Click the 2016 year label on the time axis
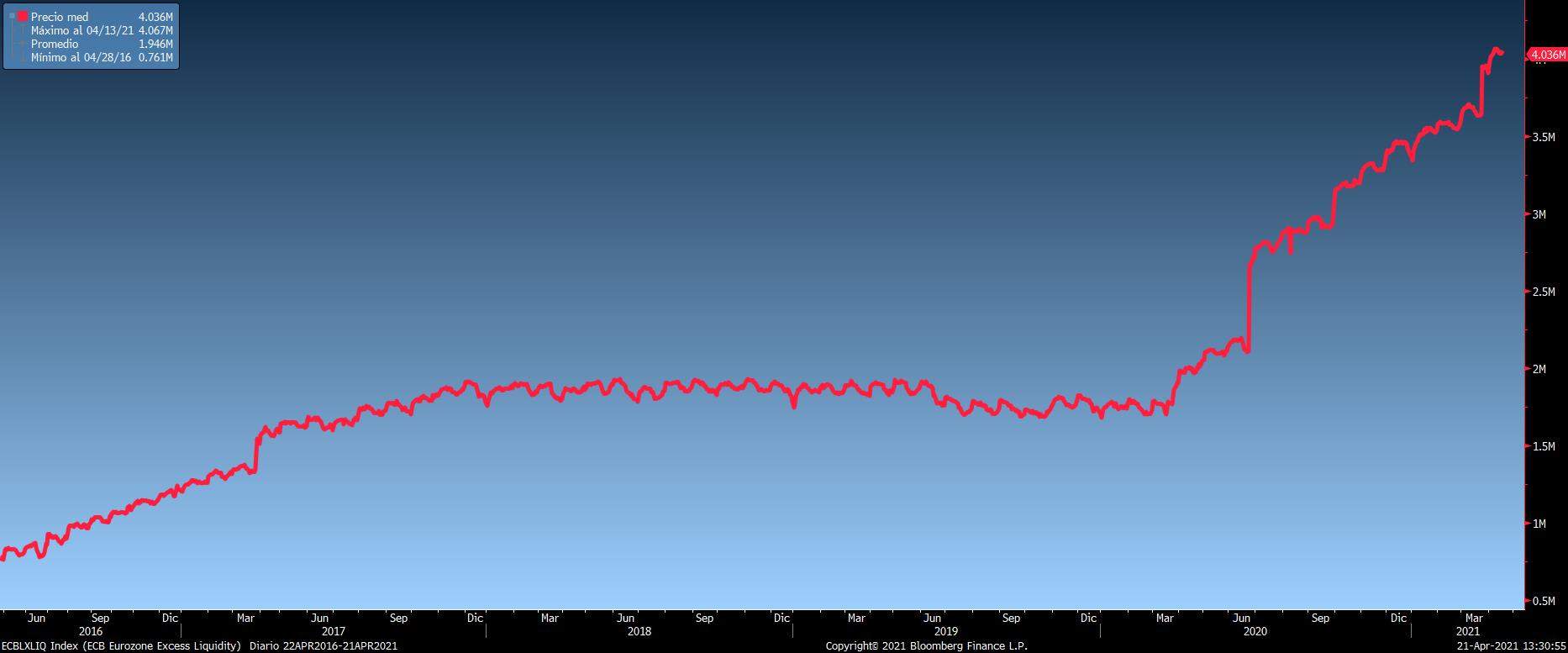1568x653 pixels. [x=91, y=631]
